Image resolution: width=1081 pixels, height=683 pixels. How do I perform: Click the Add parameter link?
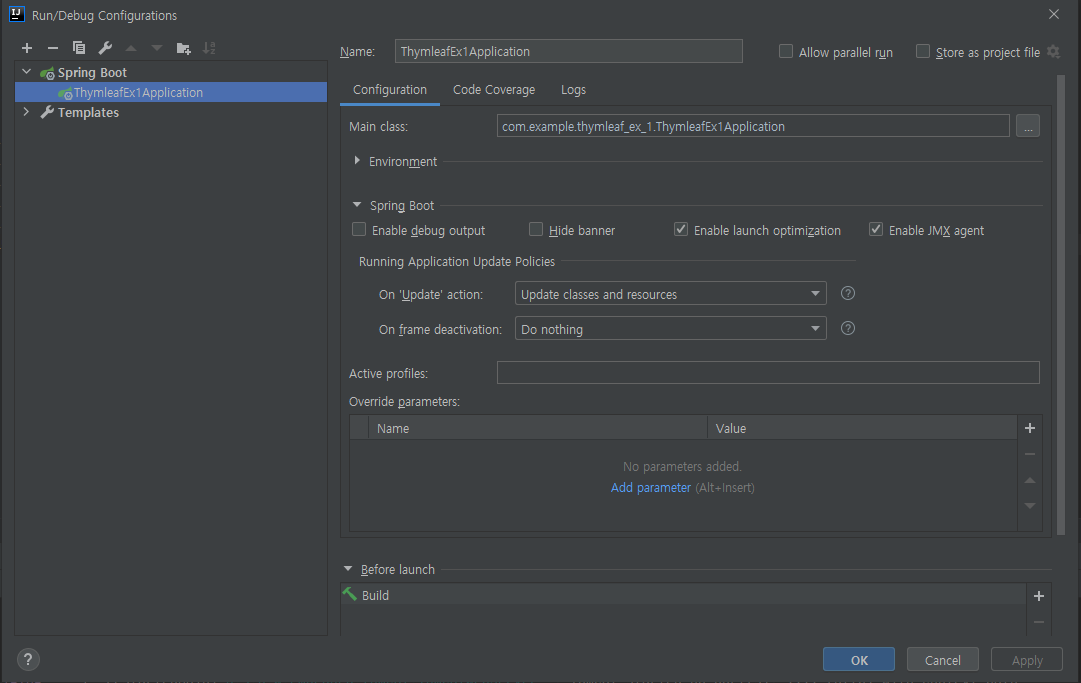[x=650, y=487]
